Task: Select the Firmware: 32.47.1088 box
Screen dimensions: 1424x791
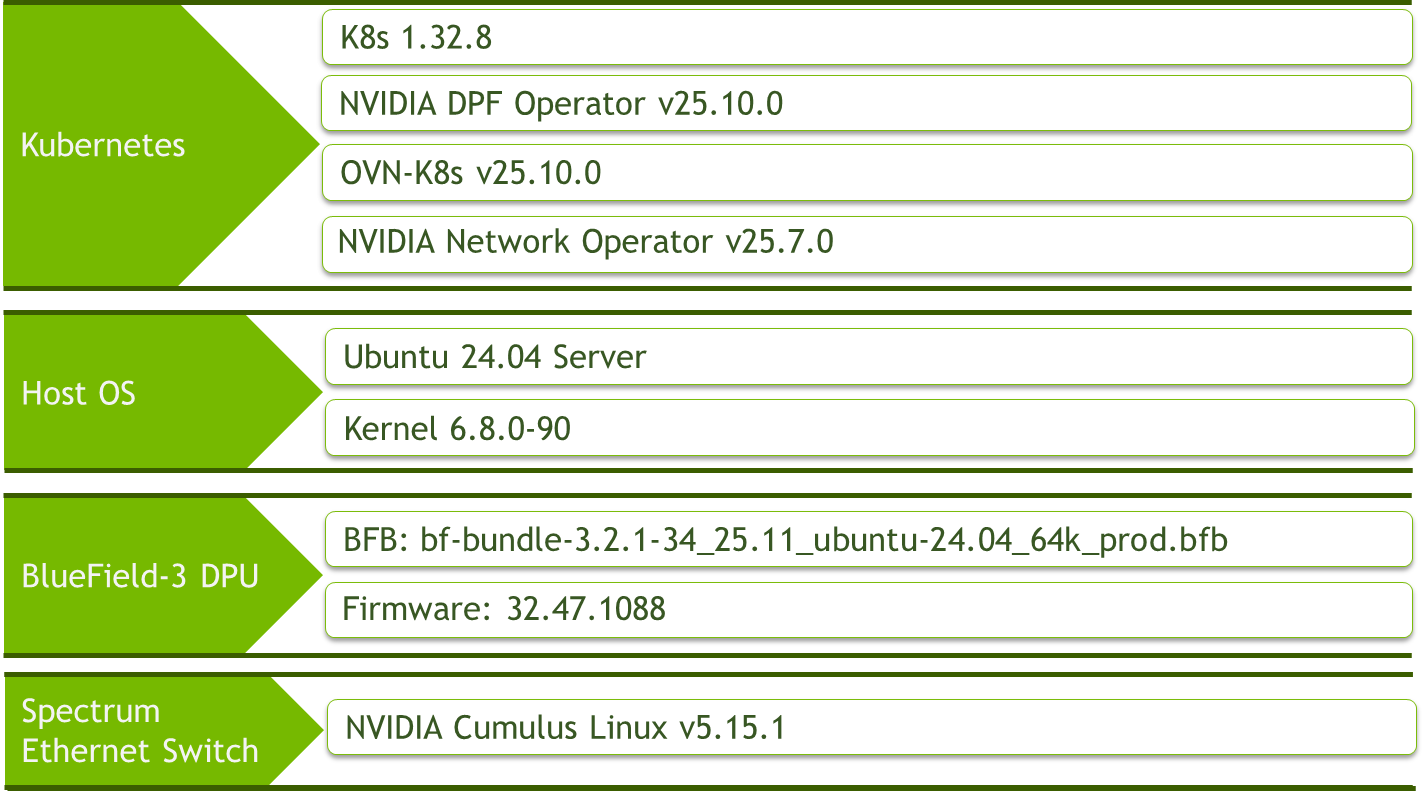Action: click(870, 608)
